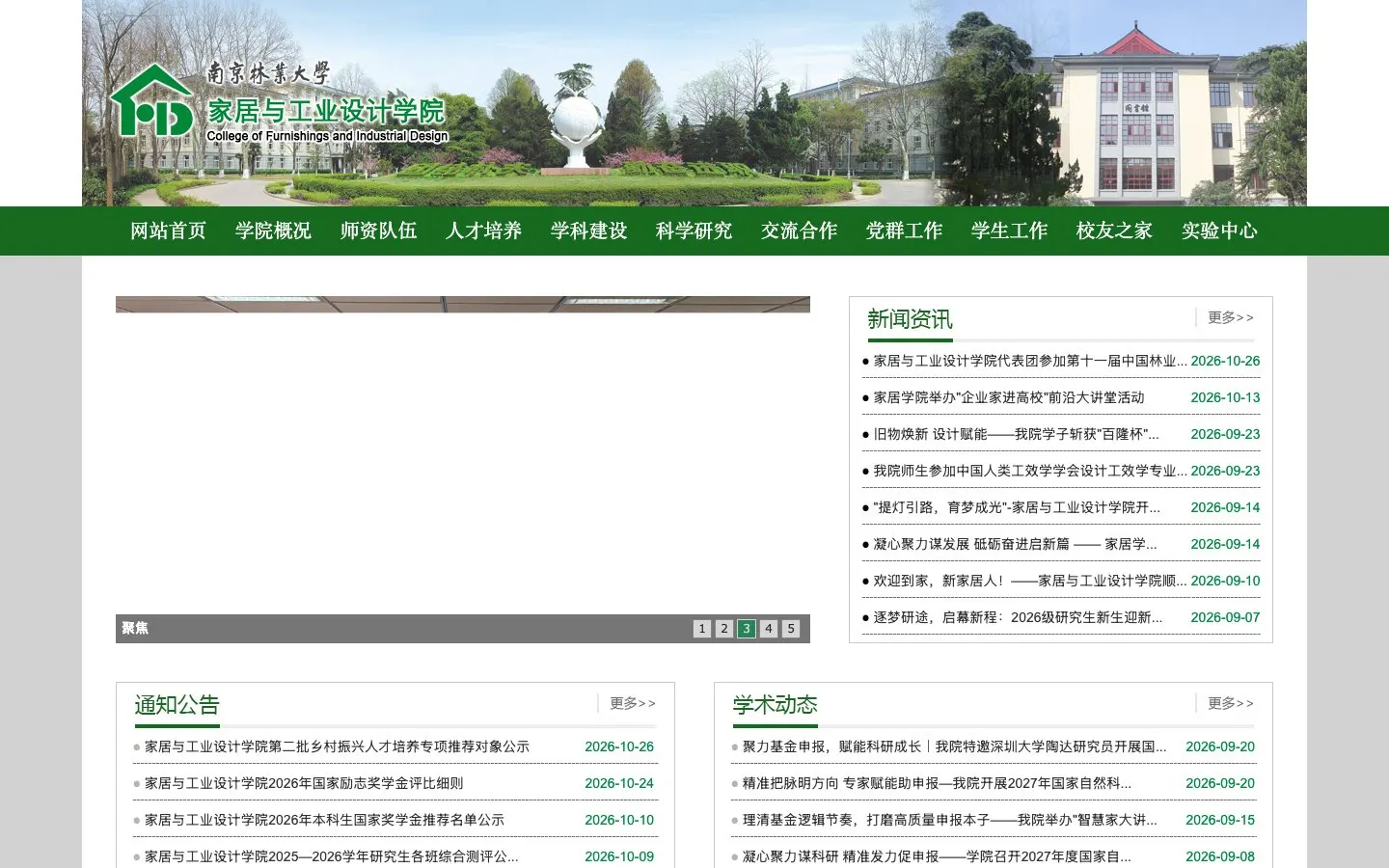The width and height of the screenshot is (1389, 868).
Task: Open the 研究生各班综合测评 notice
Action: click(x=331, y=856)
